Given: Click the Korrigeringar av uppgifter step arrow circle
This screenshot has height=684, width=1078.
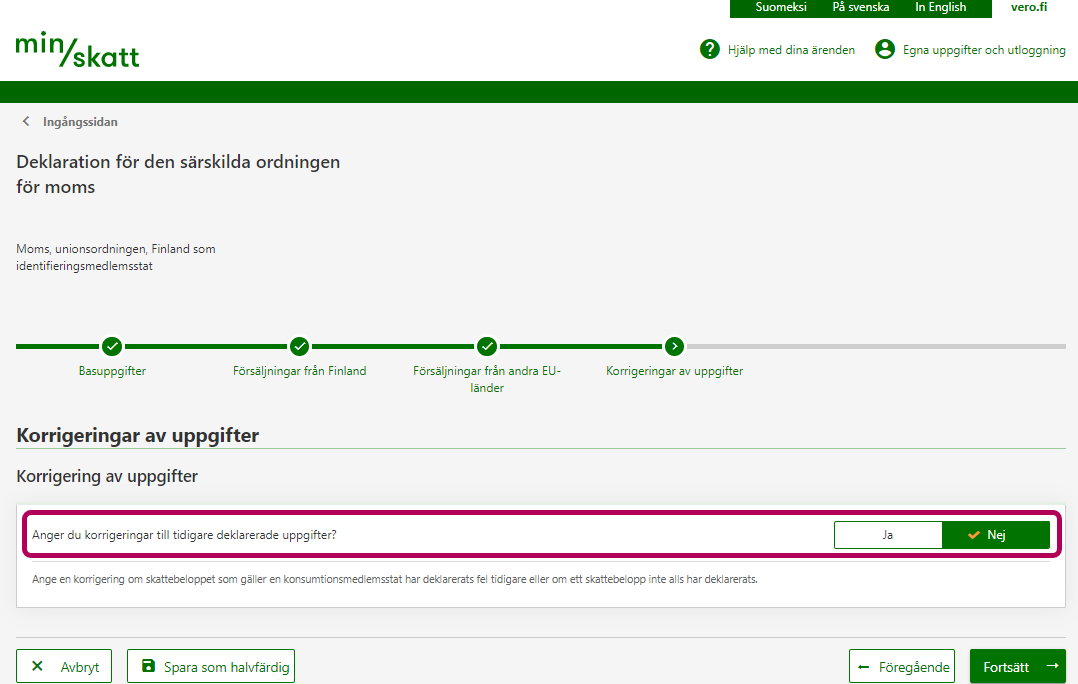Looking at the screenshot, I should pos(674,346).
